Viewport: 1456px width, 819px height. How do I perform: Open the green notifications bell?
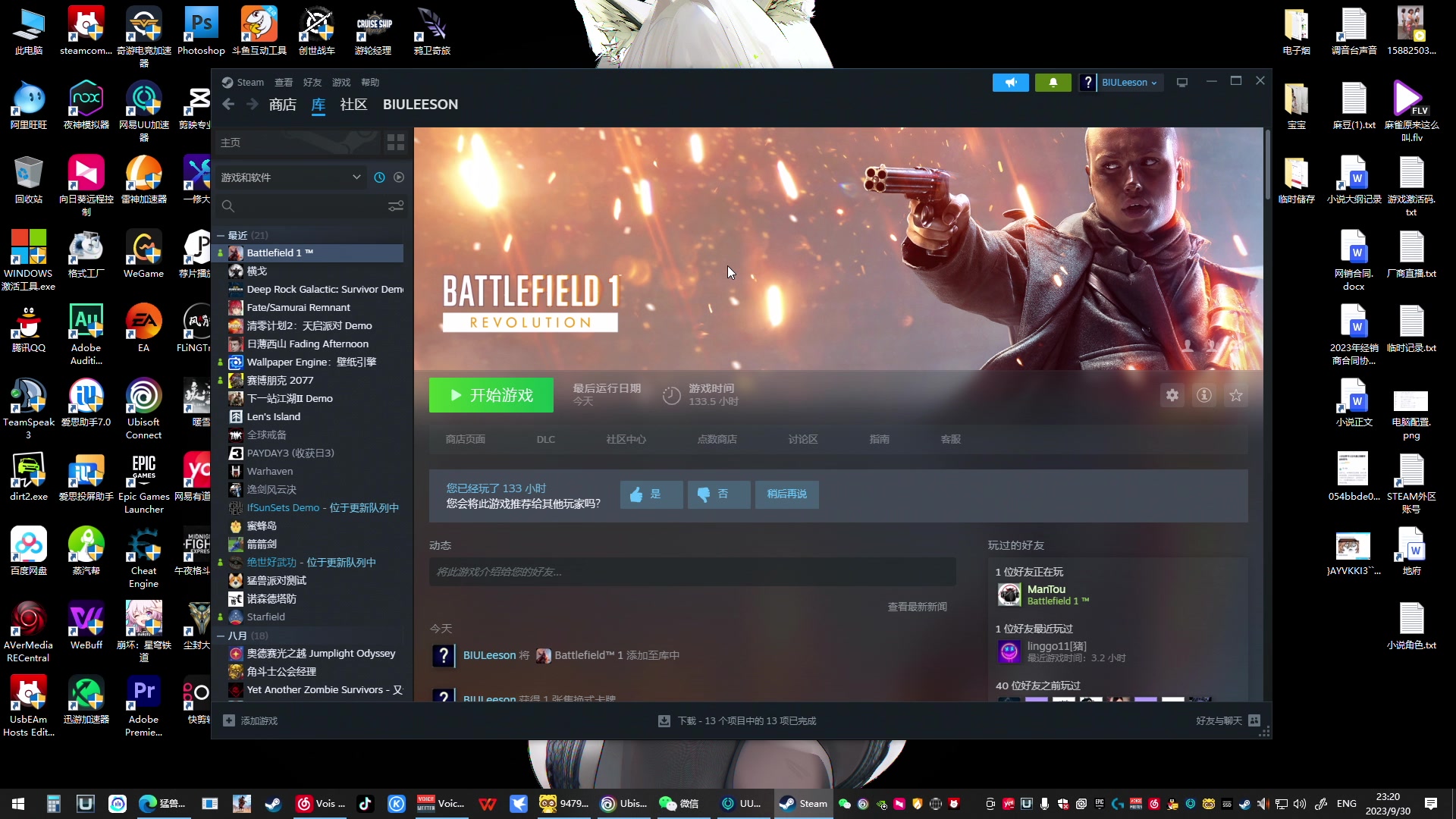(x=1053, y=83)
